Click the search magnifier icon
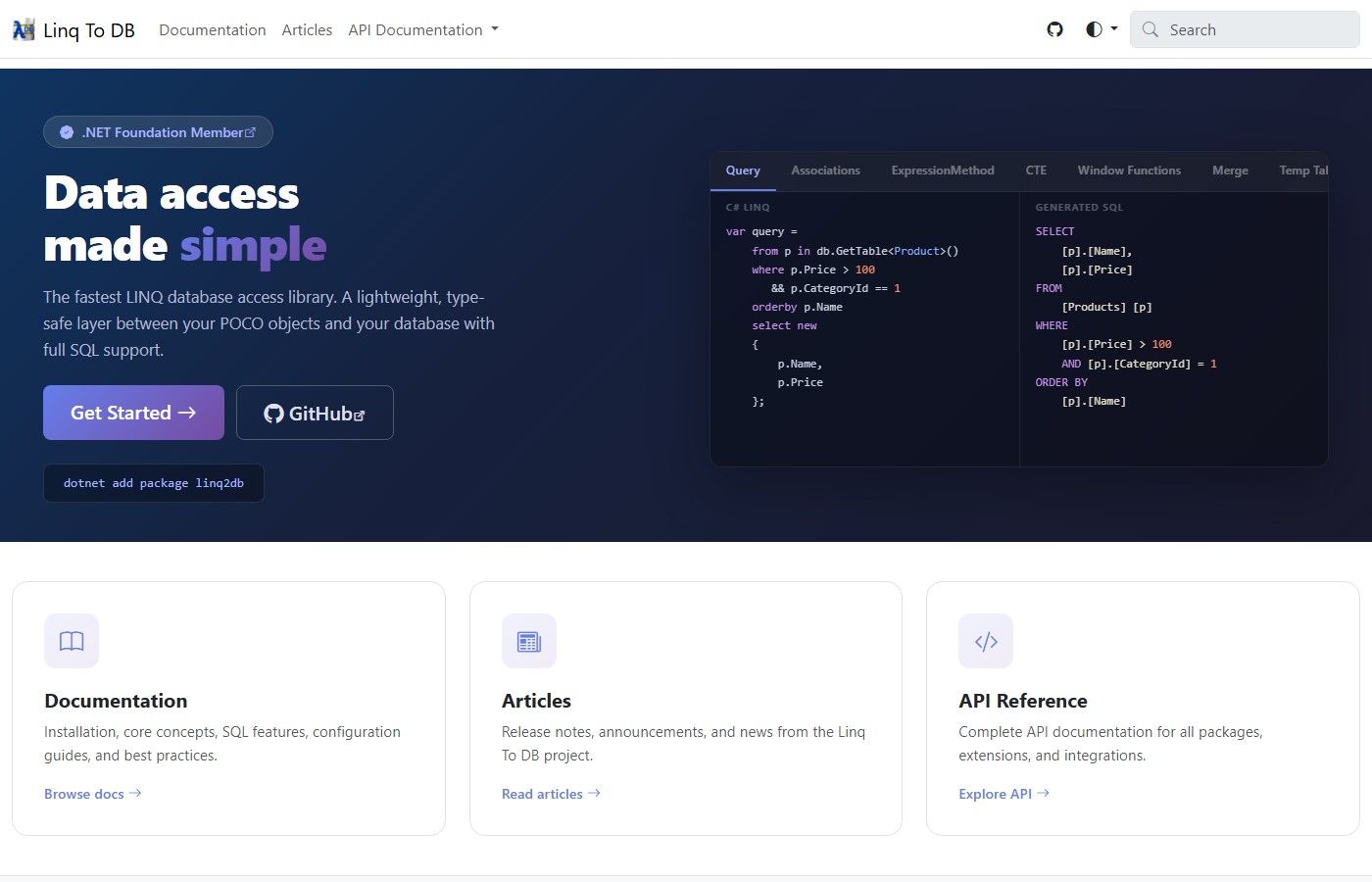 click(1151, 29)
